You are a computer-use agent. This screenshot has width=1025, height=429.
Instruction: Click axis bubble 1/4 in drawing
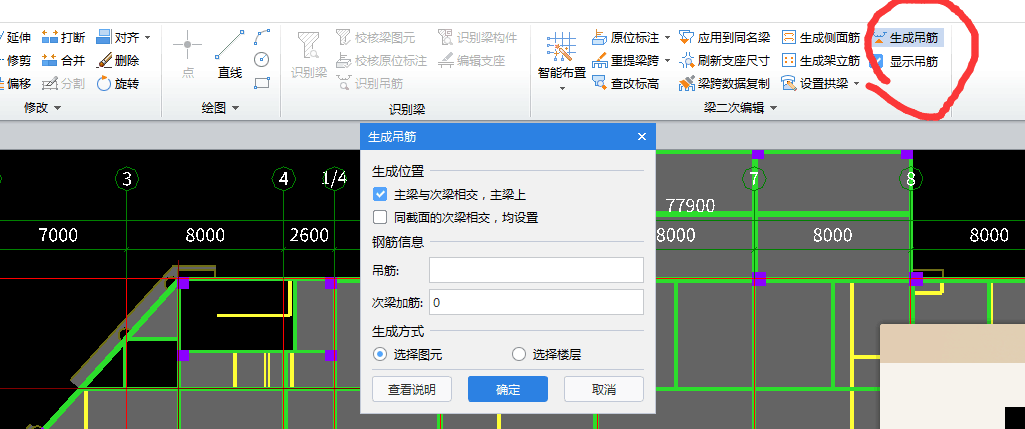(x=334, y=178)
